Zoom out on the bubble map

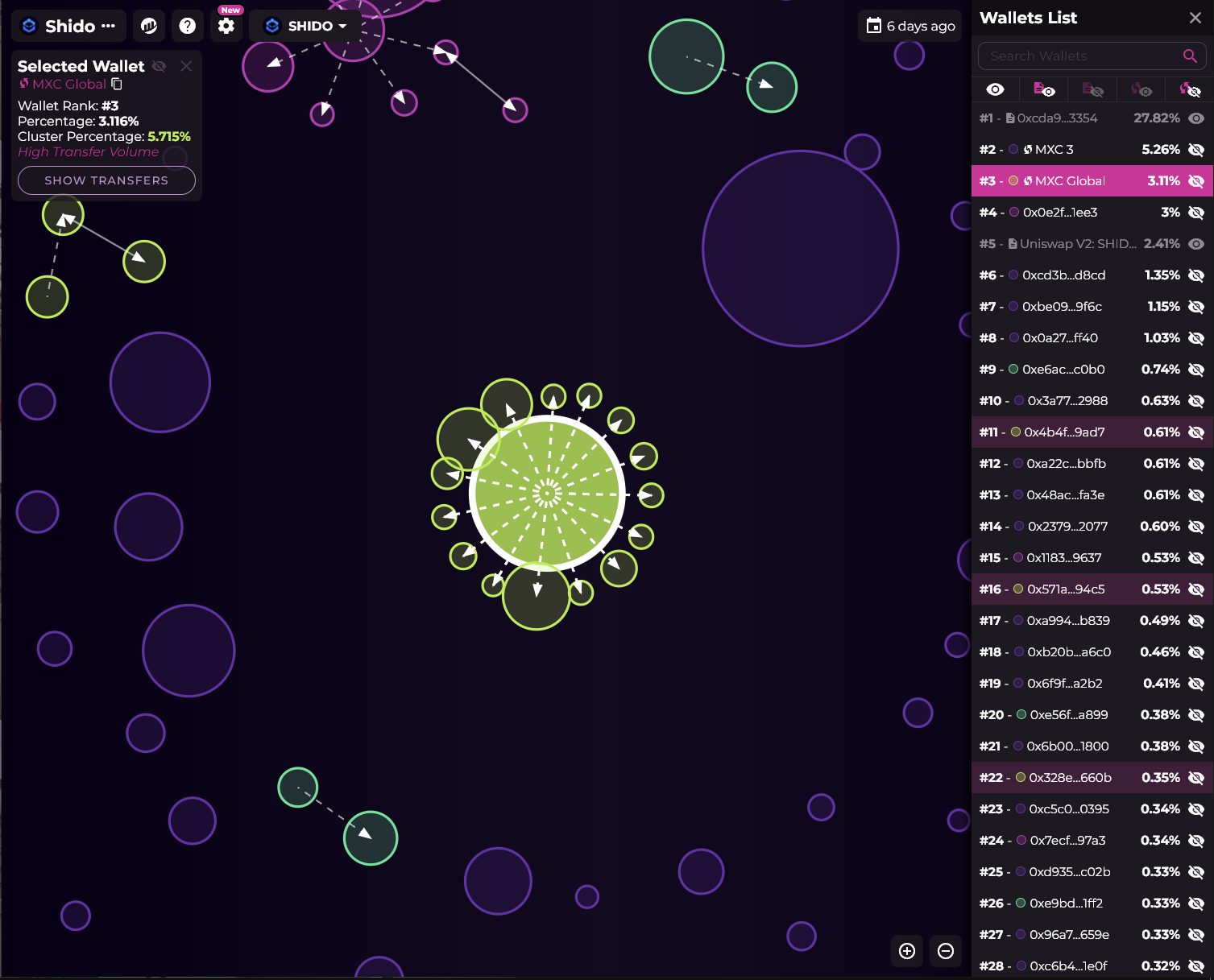coord(946,951)
